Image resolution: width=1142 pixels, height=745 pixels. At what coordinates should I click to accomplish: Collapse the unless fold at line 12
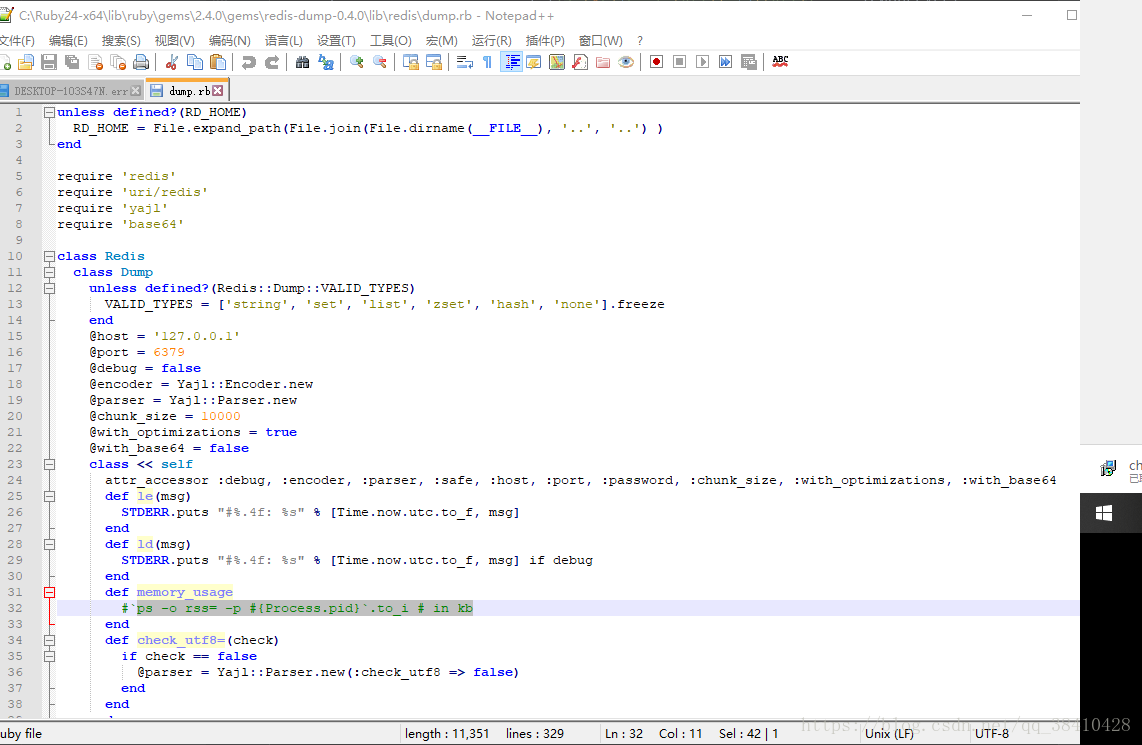50,288
